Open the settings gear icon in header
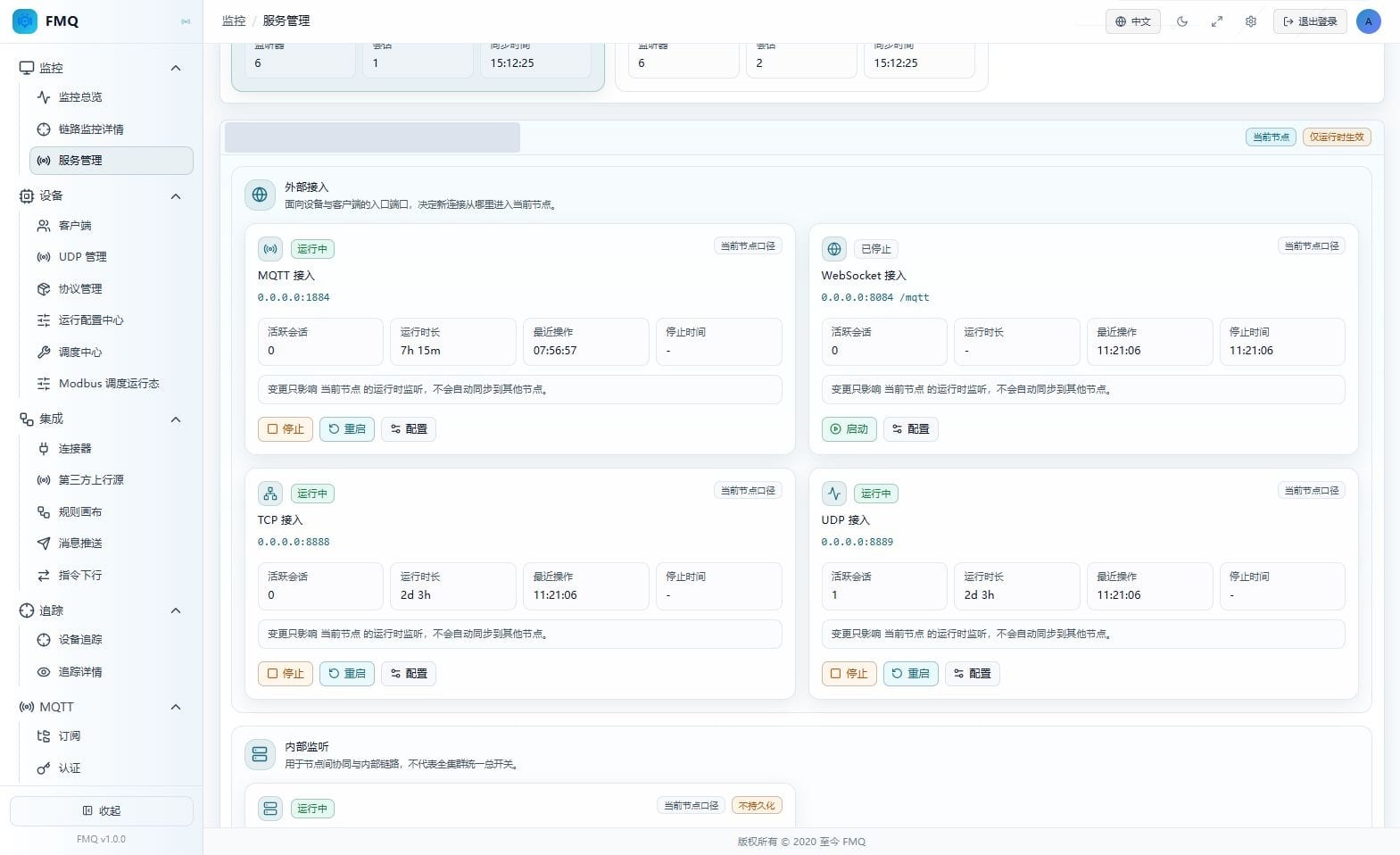Screen dimensions: 1400x855 [1251, 21]
